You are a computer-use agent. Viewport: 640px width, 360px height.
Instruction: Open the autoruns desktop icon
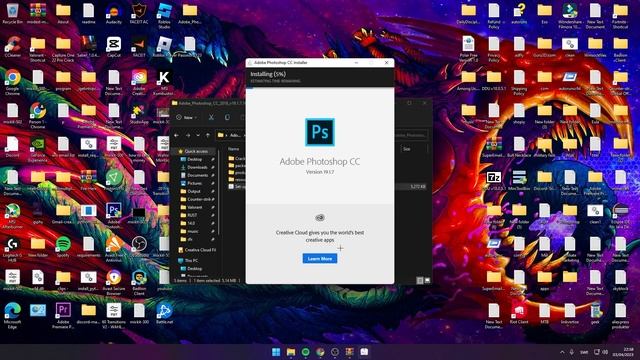[519, 13]
